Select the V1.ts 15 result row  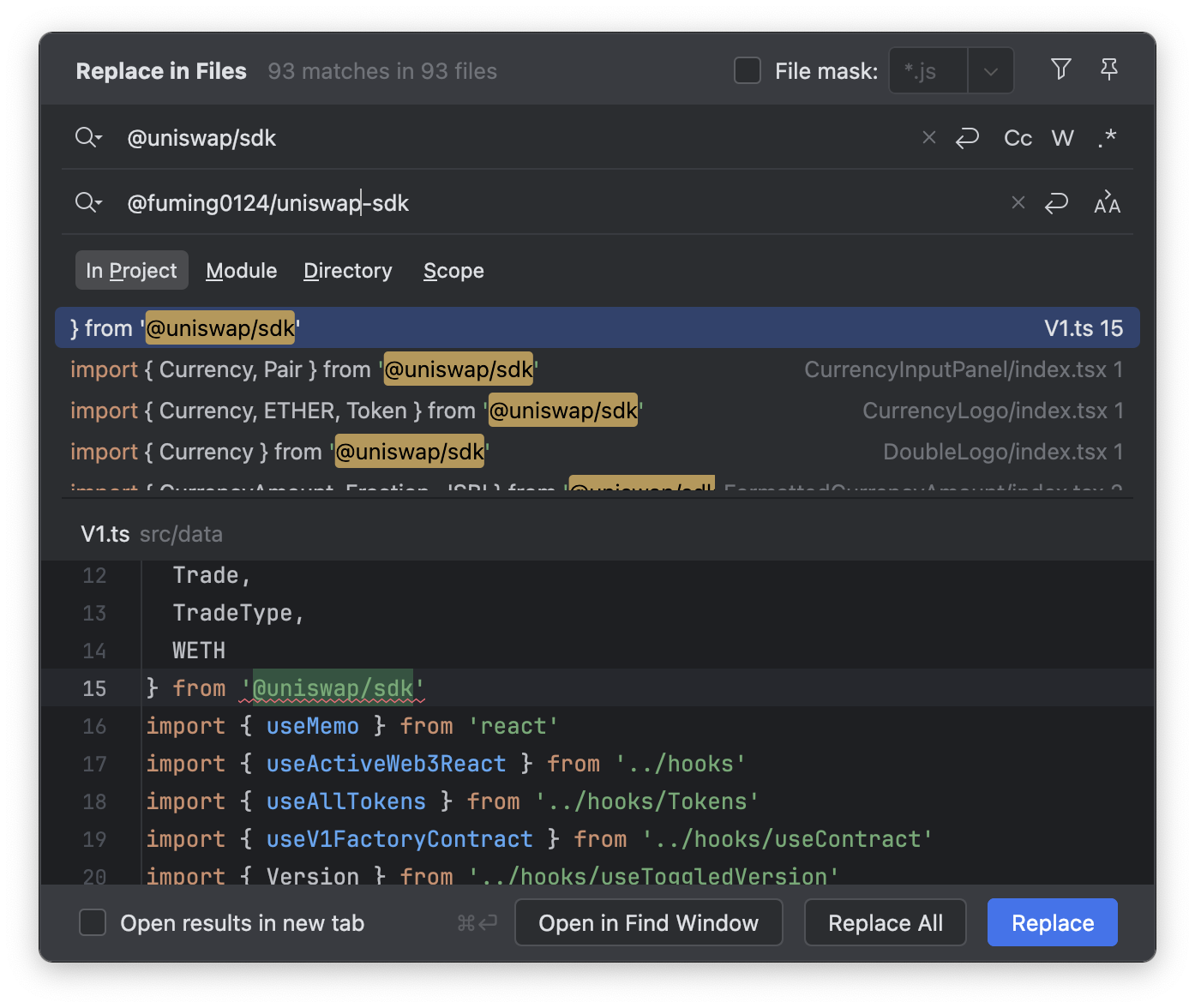click(597, 327)
